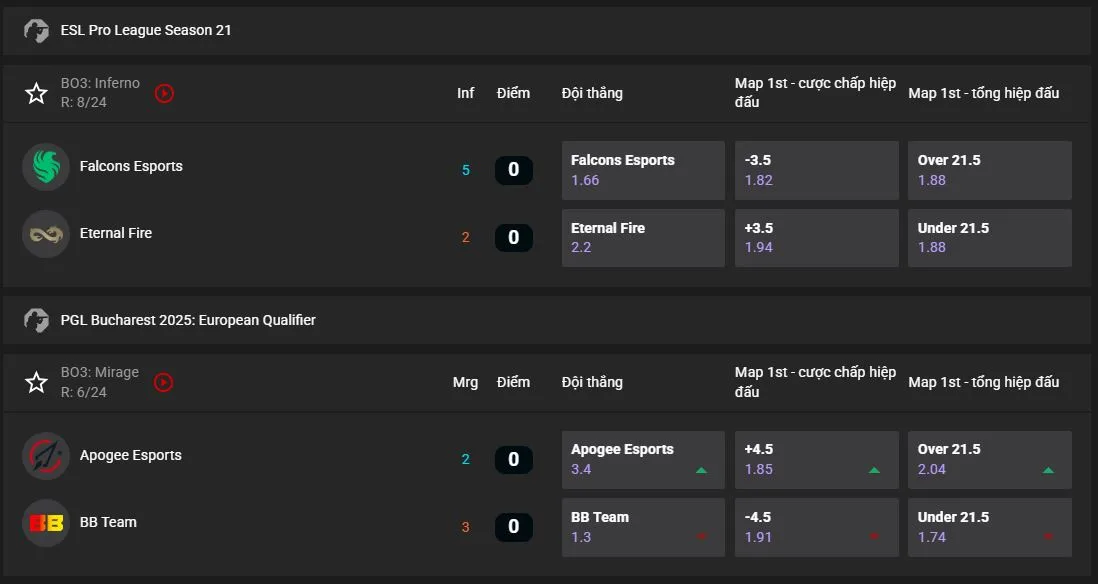Toggle the favorite star on the BO3 Mirage match
Screen dimensions: 1098x584
[36, 382]
